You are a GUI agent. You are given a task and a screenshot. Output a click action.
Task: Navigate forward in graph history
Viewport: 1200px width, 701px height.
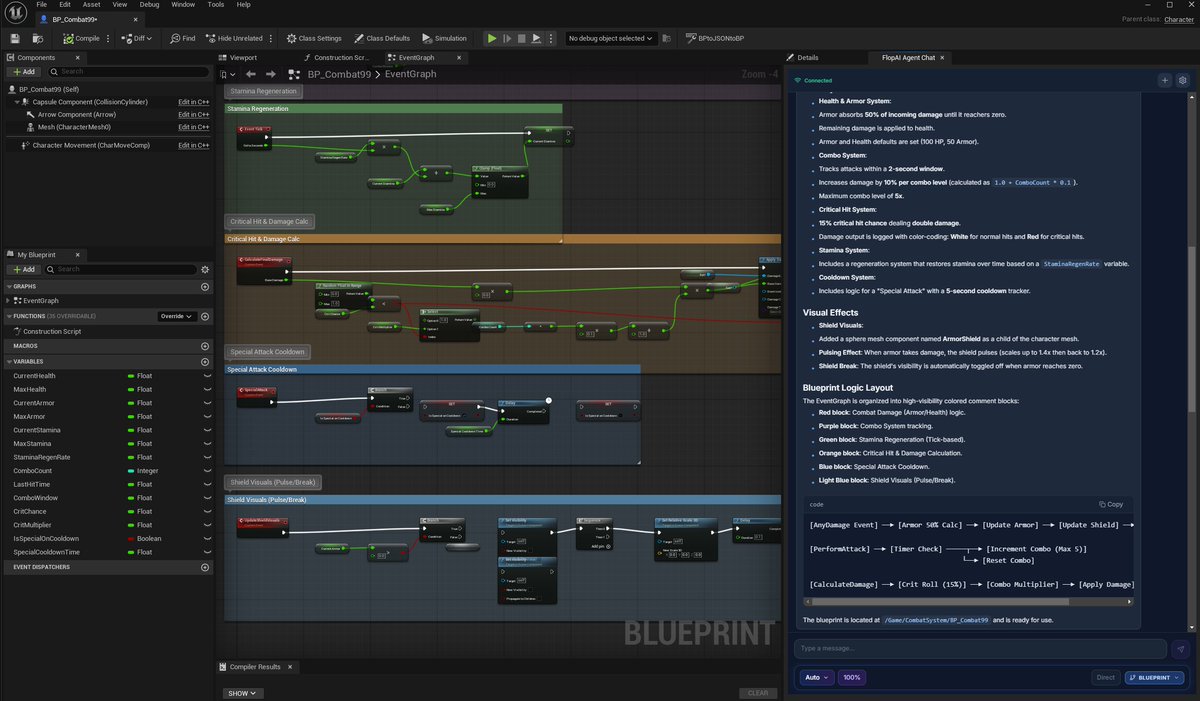tap(270, 74)
